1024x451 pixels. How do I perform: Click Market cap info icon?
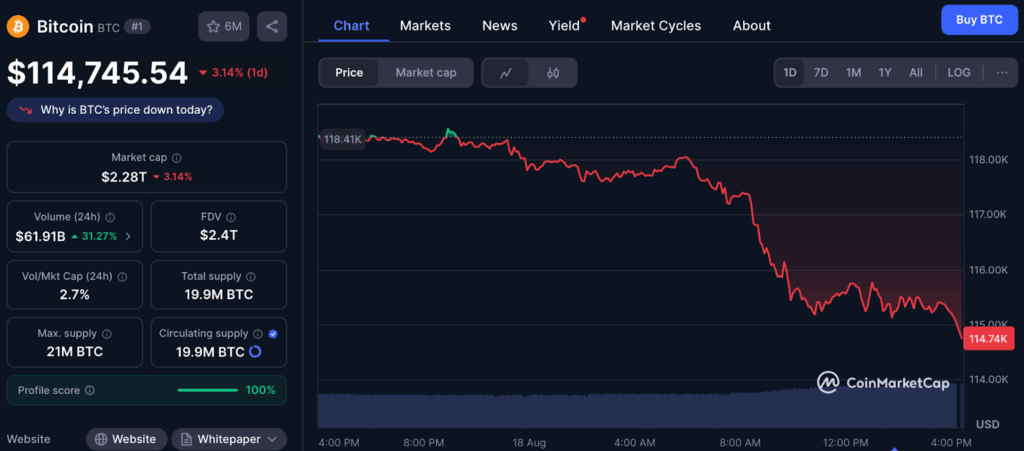177,158
